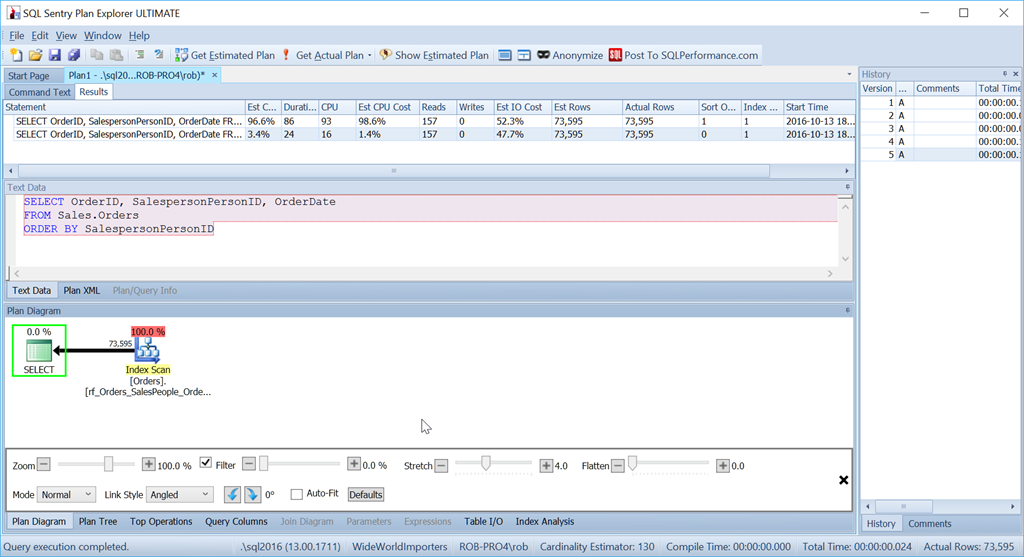Expand Get Actual Plan dropdown arrow

click(370, 56)
